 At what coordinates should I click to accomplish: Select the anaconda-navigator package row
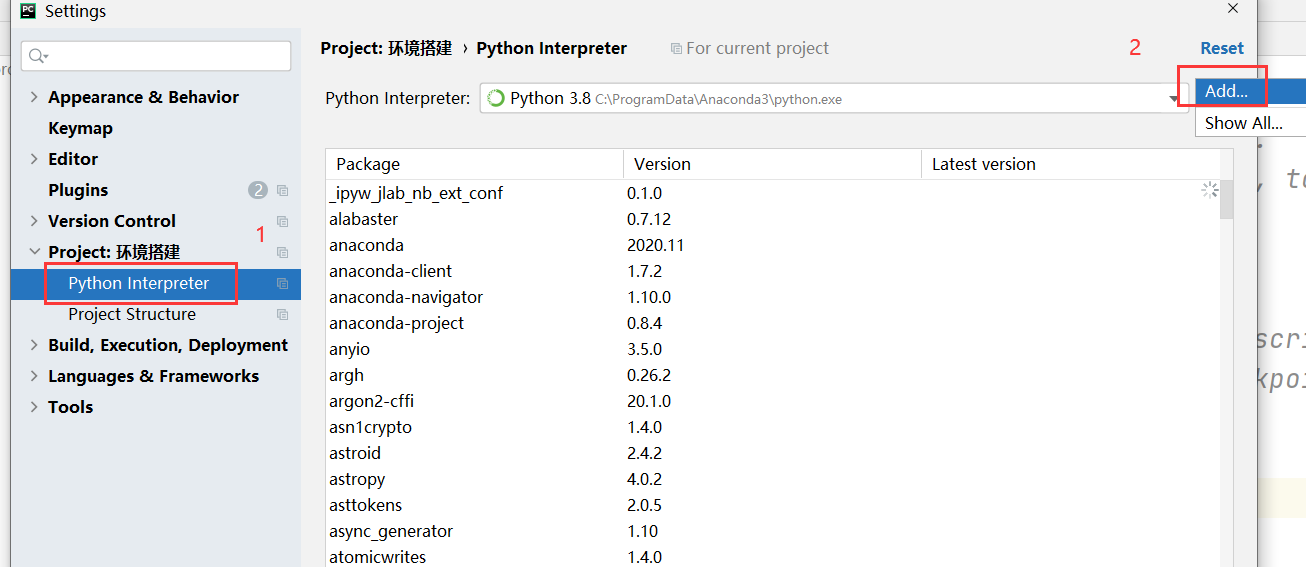pyautogui.click(x=773, y=297)
